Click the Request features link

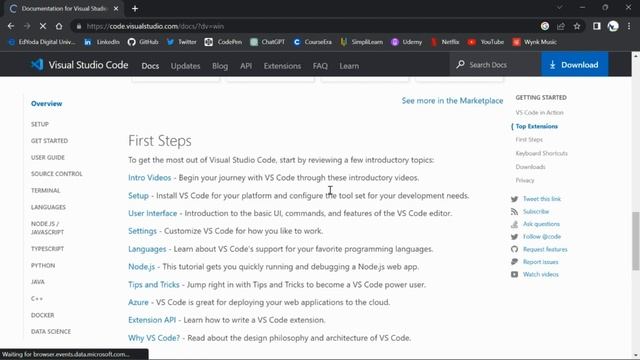click(545, 249)
